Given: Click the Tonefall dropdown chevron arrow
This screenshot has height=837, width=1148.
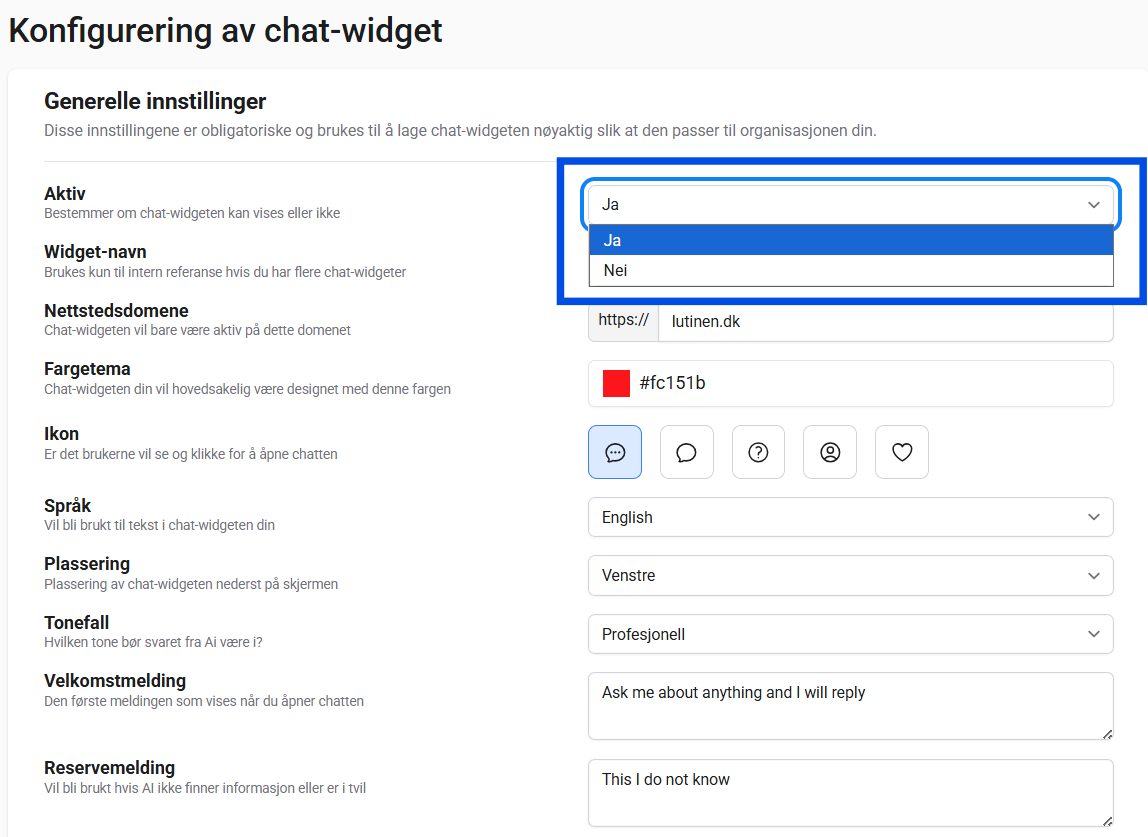Looking at the screenshot, I should (x=1094, y=634).
